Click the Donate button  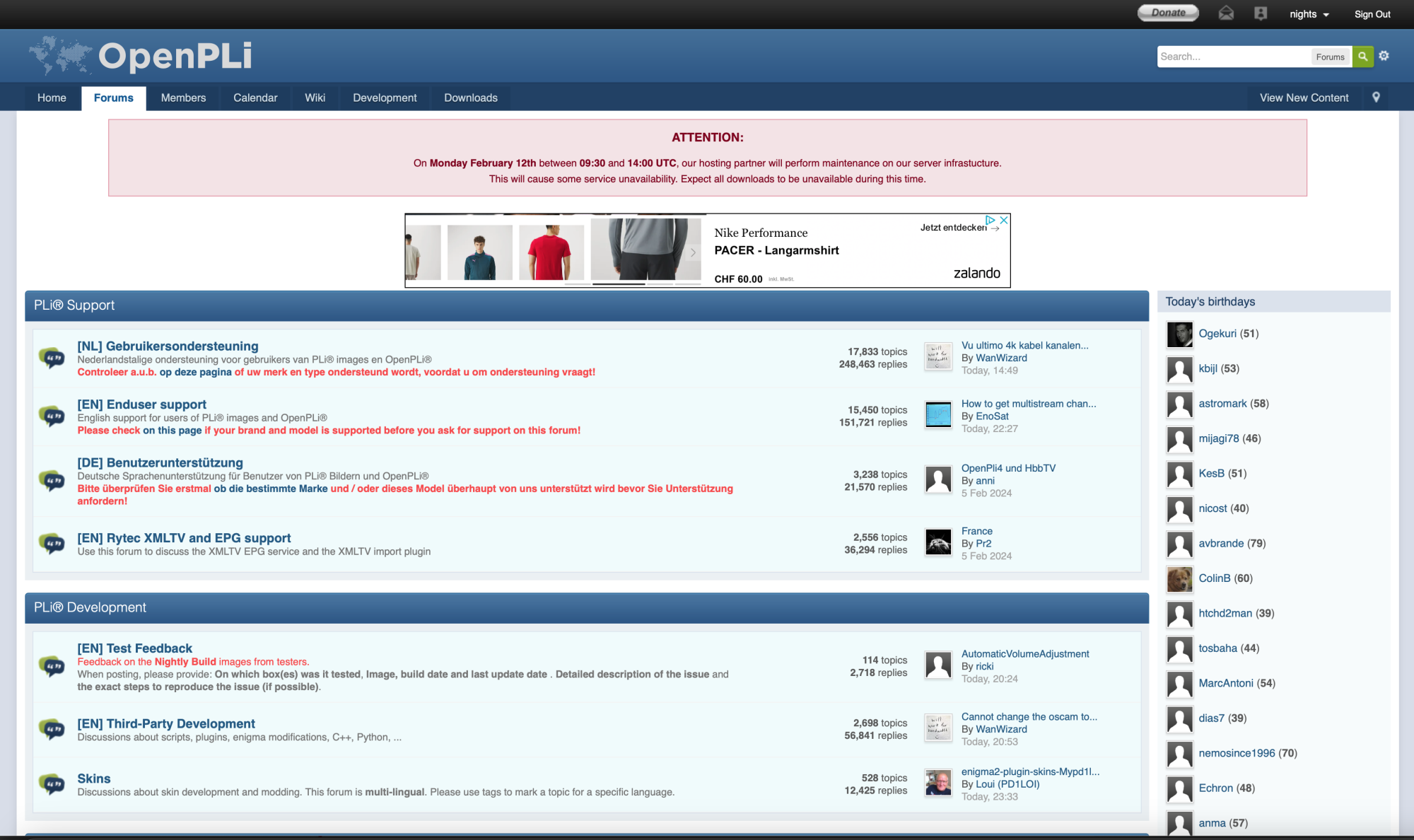pos(1167,12)
